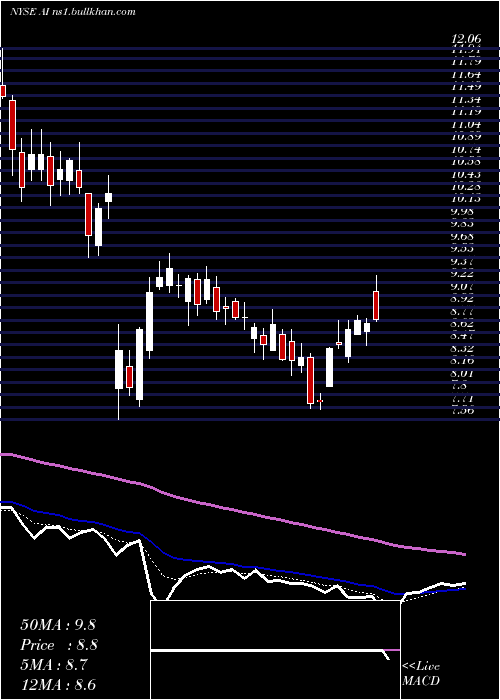Image resolution: width=500 pixels, height=700 pixels.
Task: Click the Live MACD inset panel
Action: 275,650
